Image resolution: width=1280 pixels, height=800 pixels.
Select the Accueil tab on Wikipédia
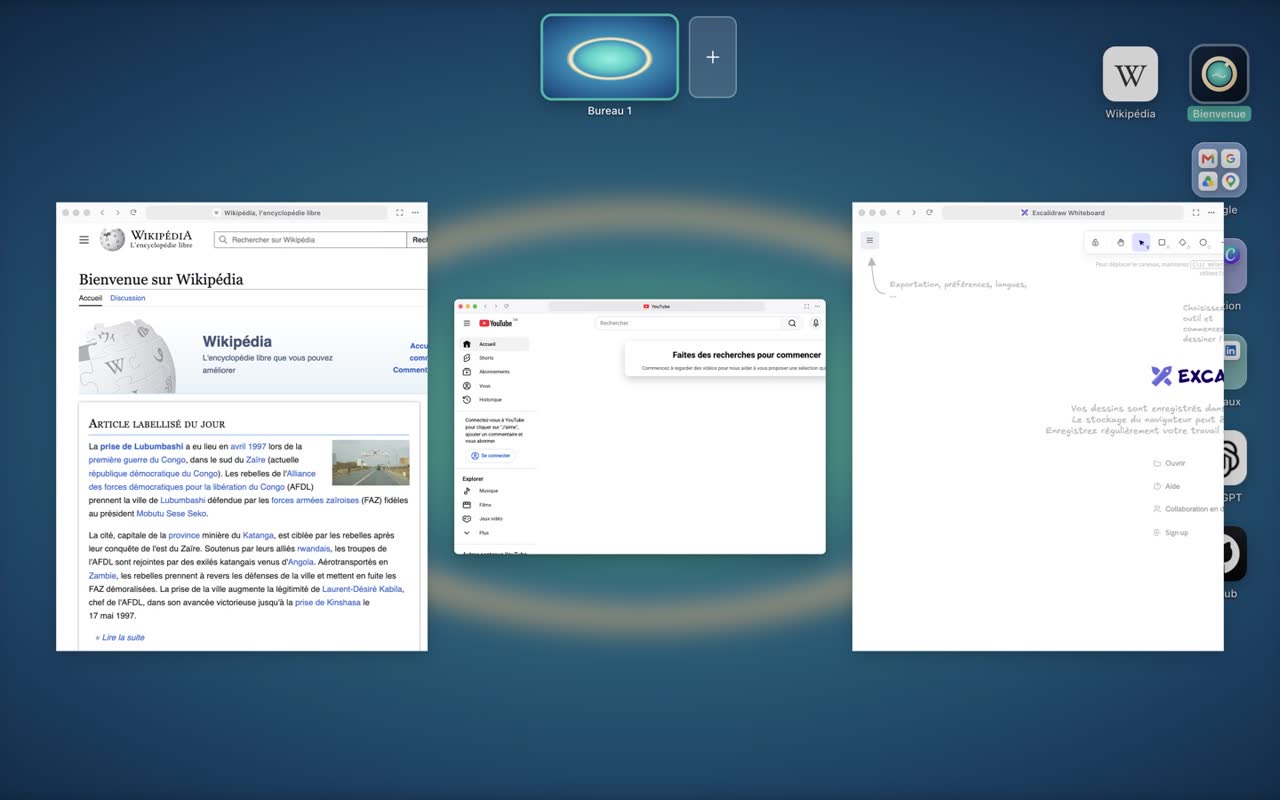tap(90, 298)
